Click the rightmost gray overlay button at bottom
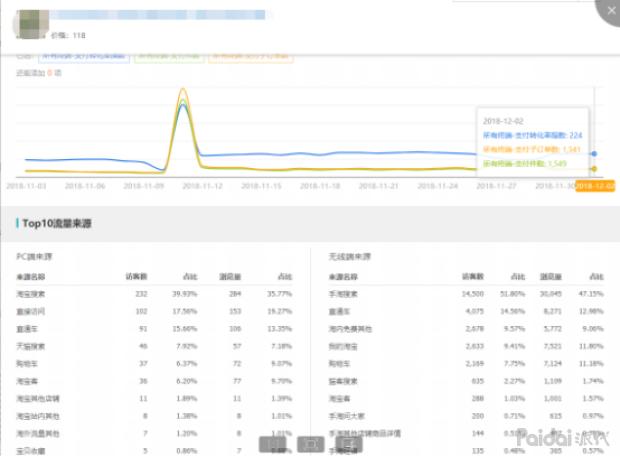The height and width of the screenshot is (457, 620). [x=349, y=444]
